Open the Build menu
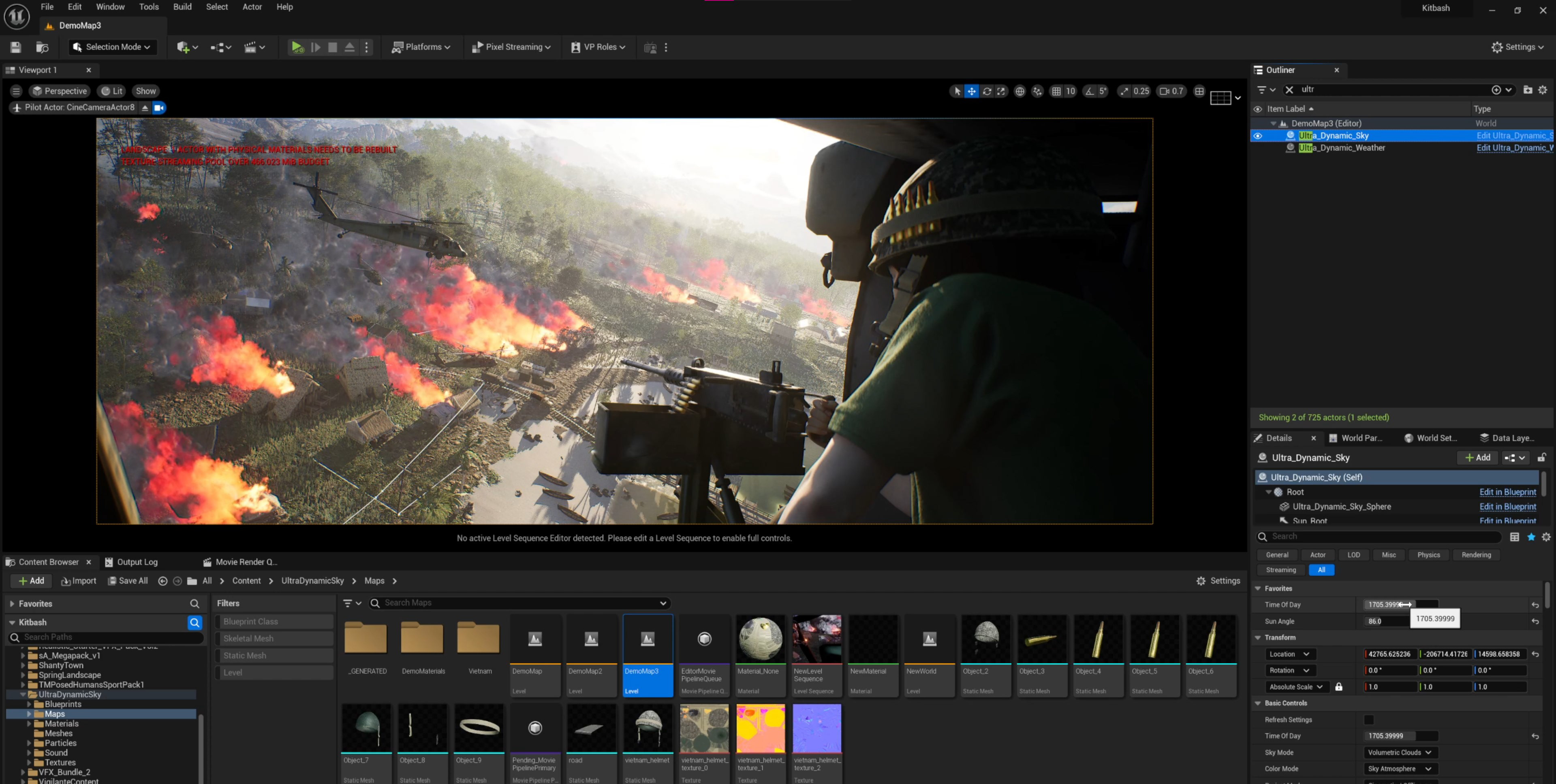 182,6
